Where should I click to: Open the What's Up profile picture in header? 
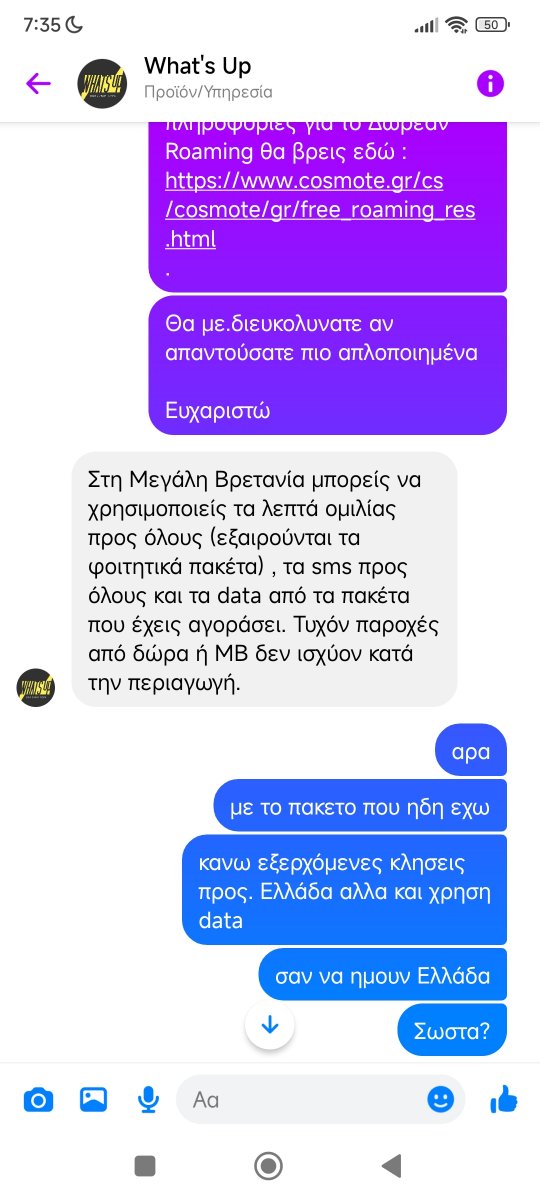coord(102,83)
